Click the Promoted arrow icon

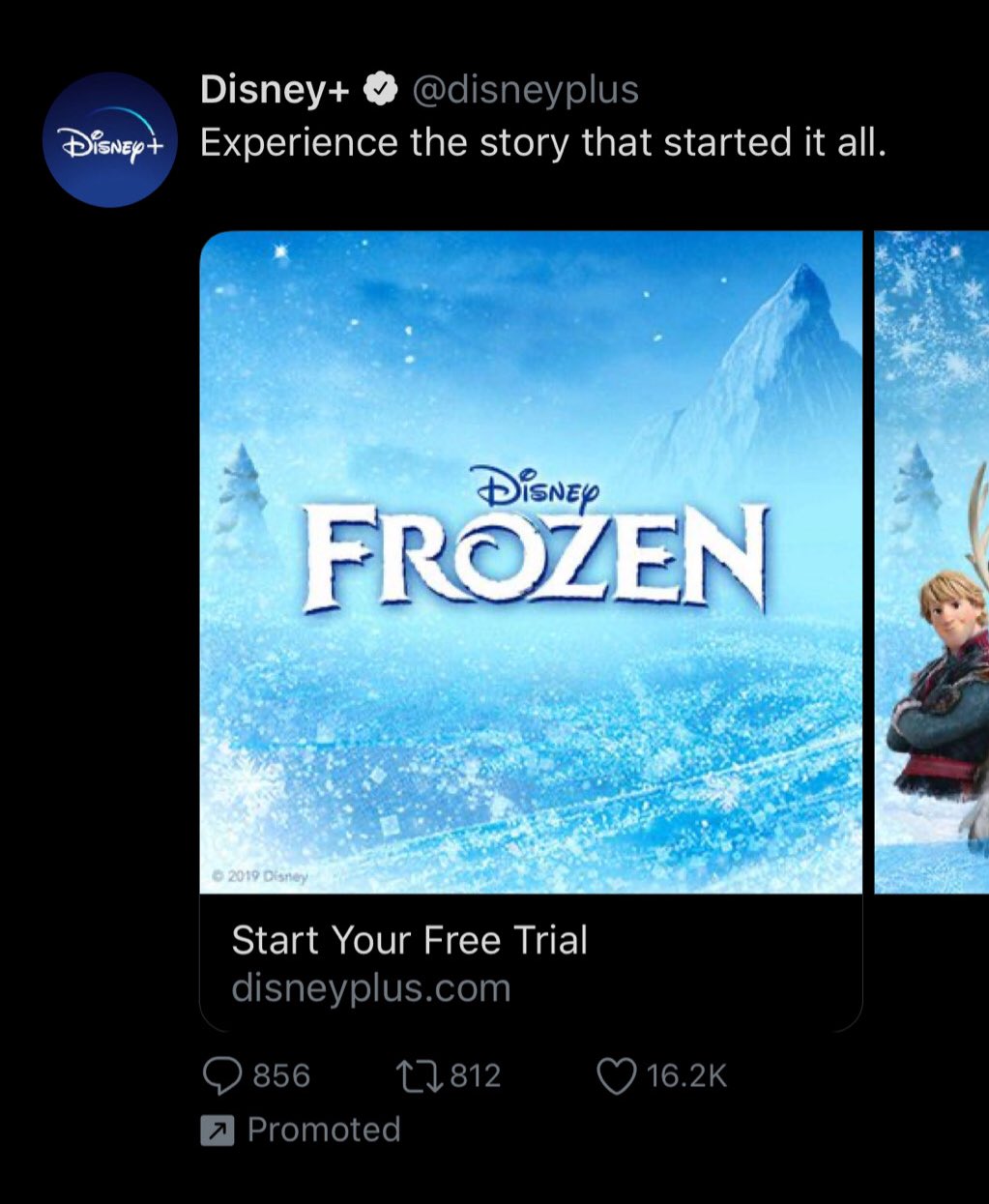point(217,1130)
